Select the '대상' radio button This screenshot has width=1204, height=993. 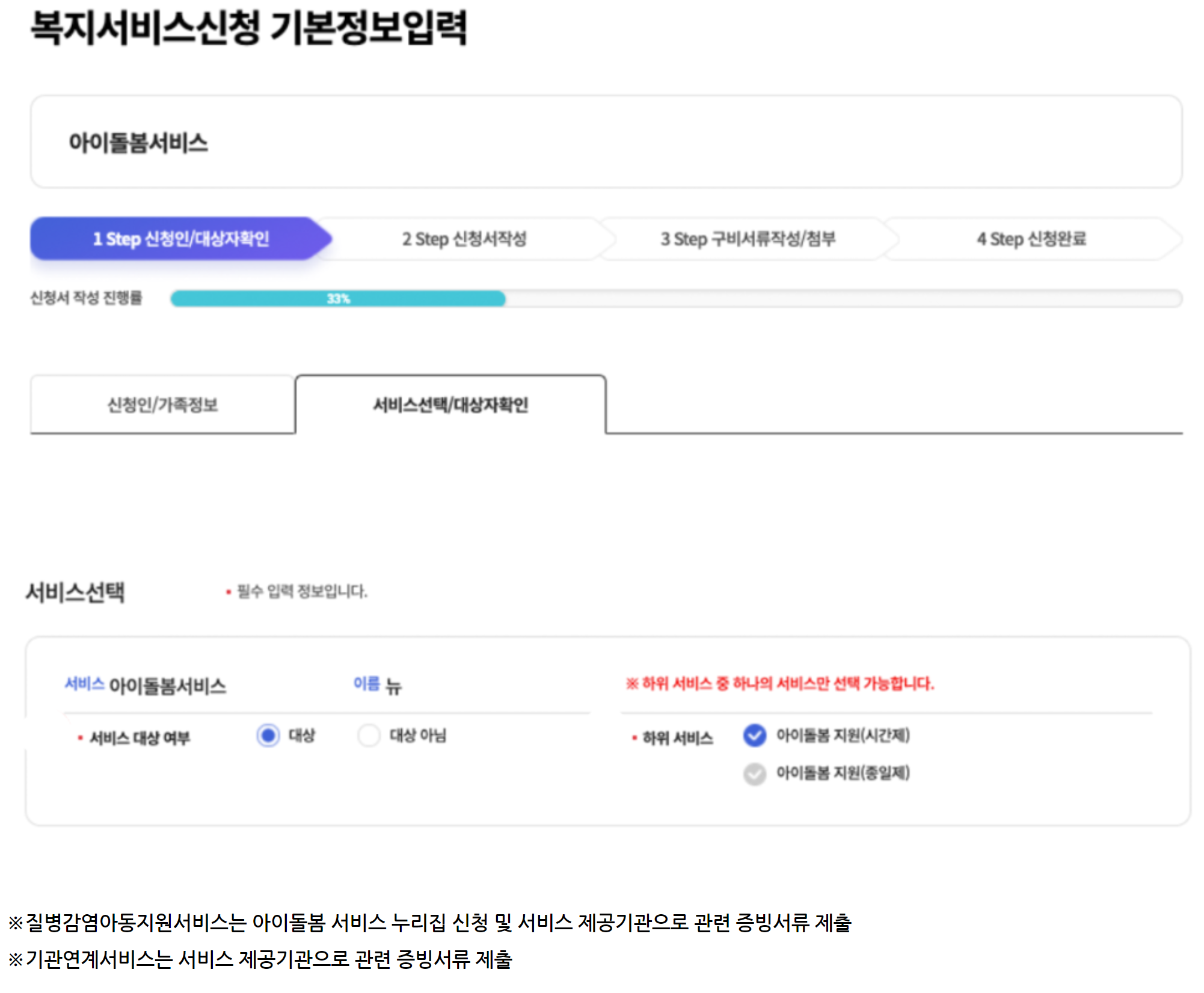point(268,735)
